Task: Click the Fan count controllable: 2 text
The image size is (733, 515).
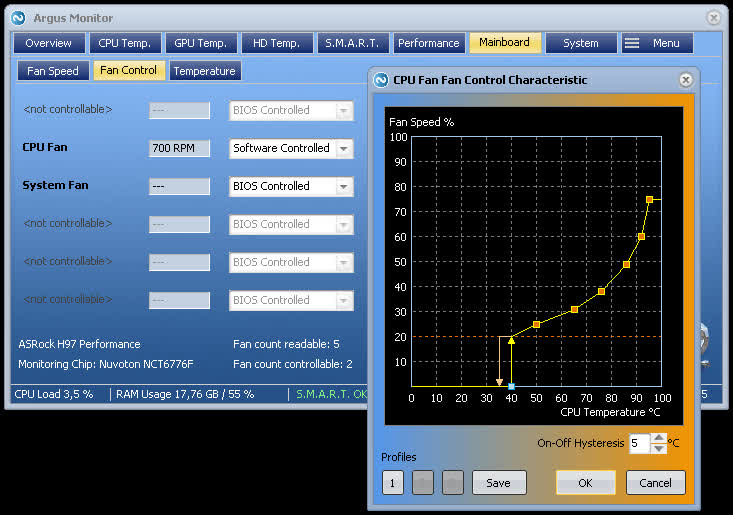Action: (293, 365)
